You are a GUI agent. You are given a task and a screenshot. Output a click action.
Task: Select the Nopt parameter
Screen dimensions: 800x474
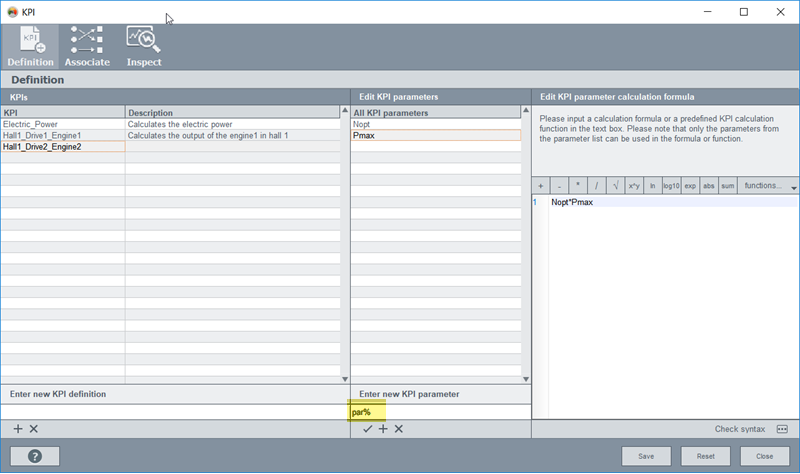362,124
